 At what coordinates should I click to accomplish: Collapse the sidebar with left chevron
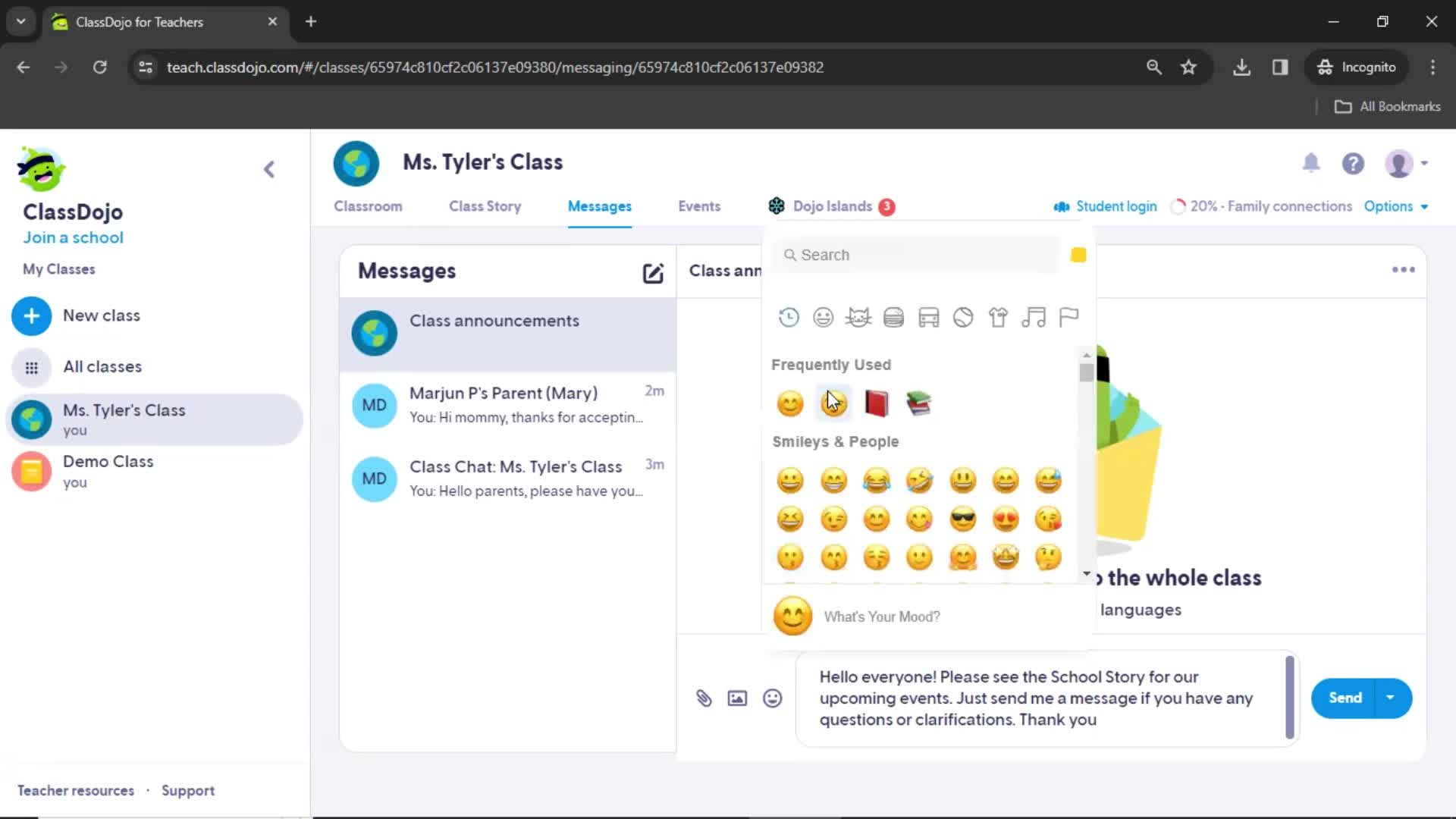coord(269,169)
